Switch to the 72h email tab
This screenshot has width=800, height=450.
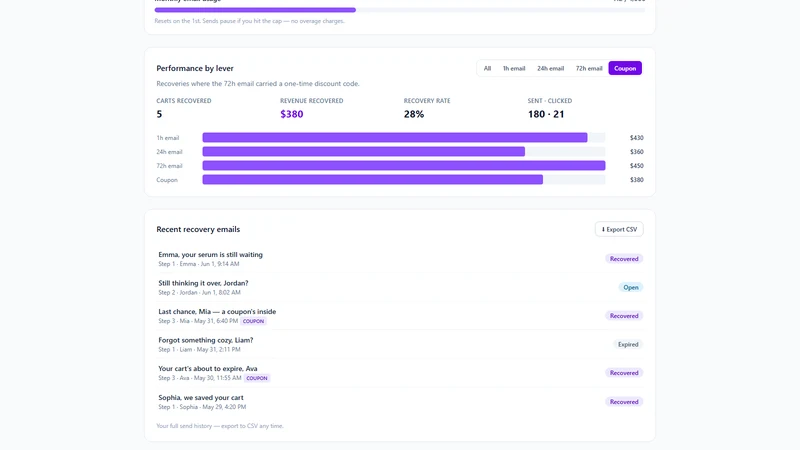point(589,68)
